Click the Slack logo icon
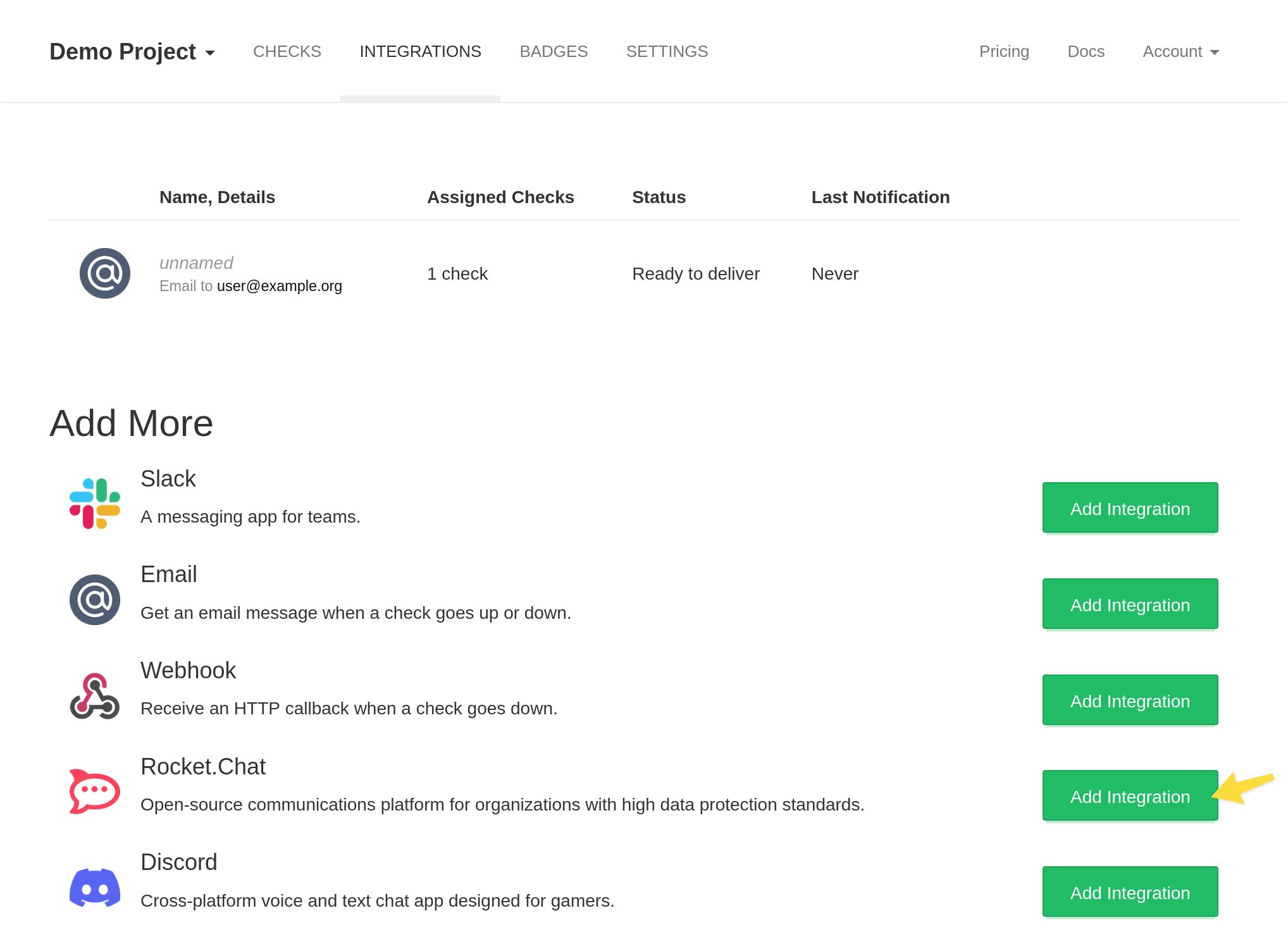Viewport: 1288px width, 932px height. pos(94,502)
